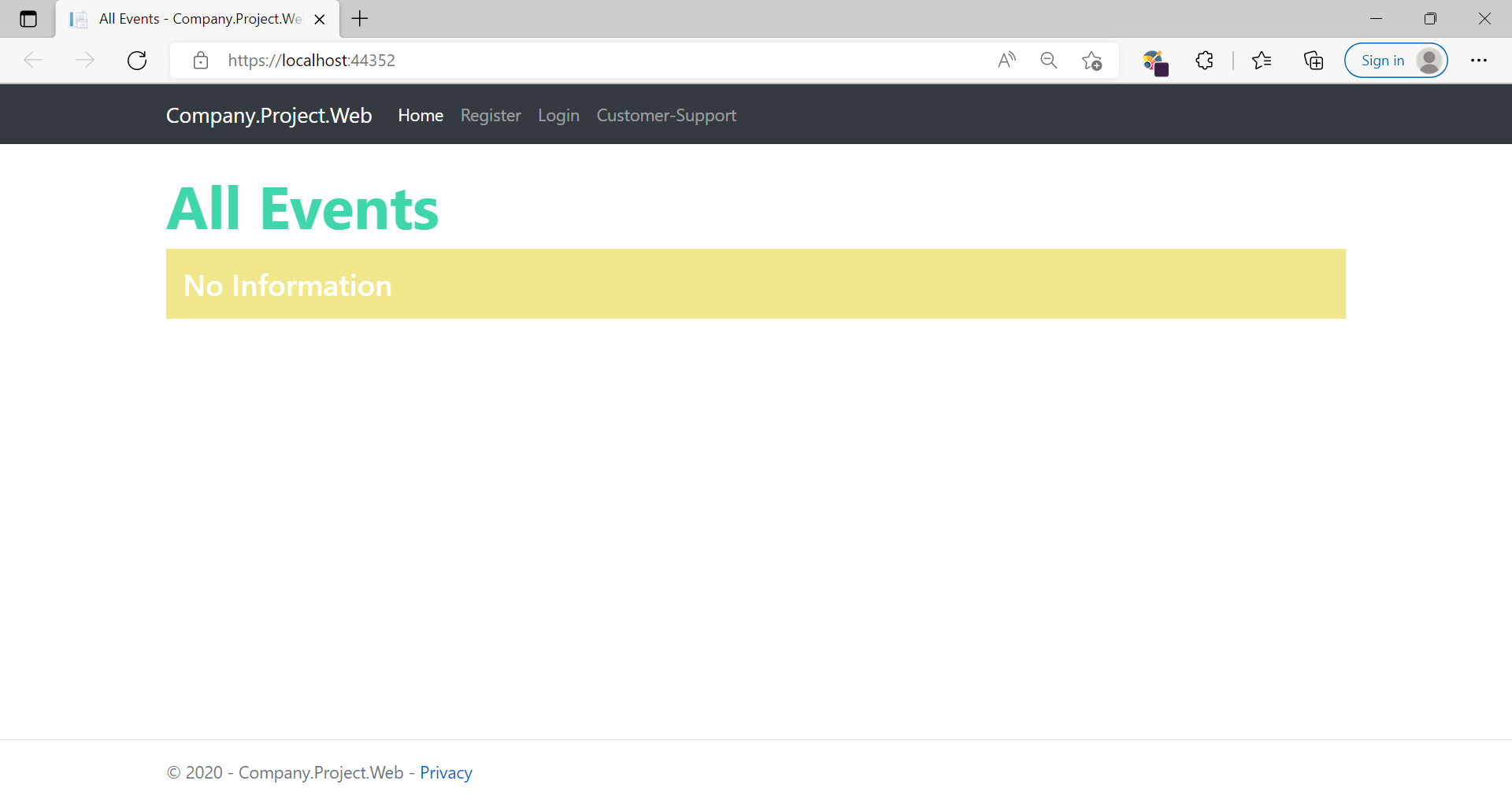The image size is (1512, 803).
Task: Open the Collections icon
Action: point(1313,60)
